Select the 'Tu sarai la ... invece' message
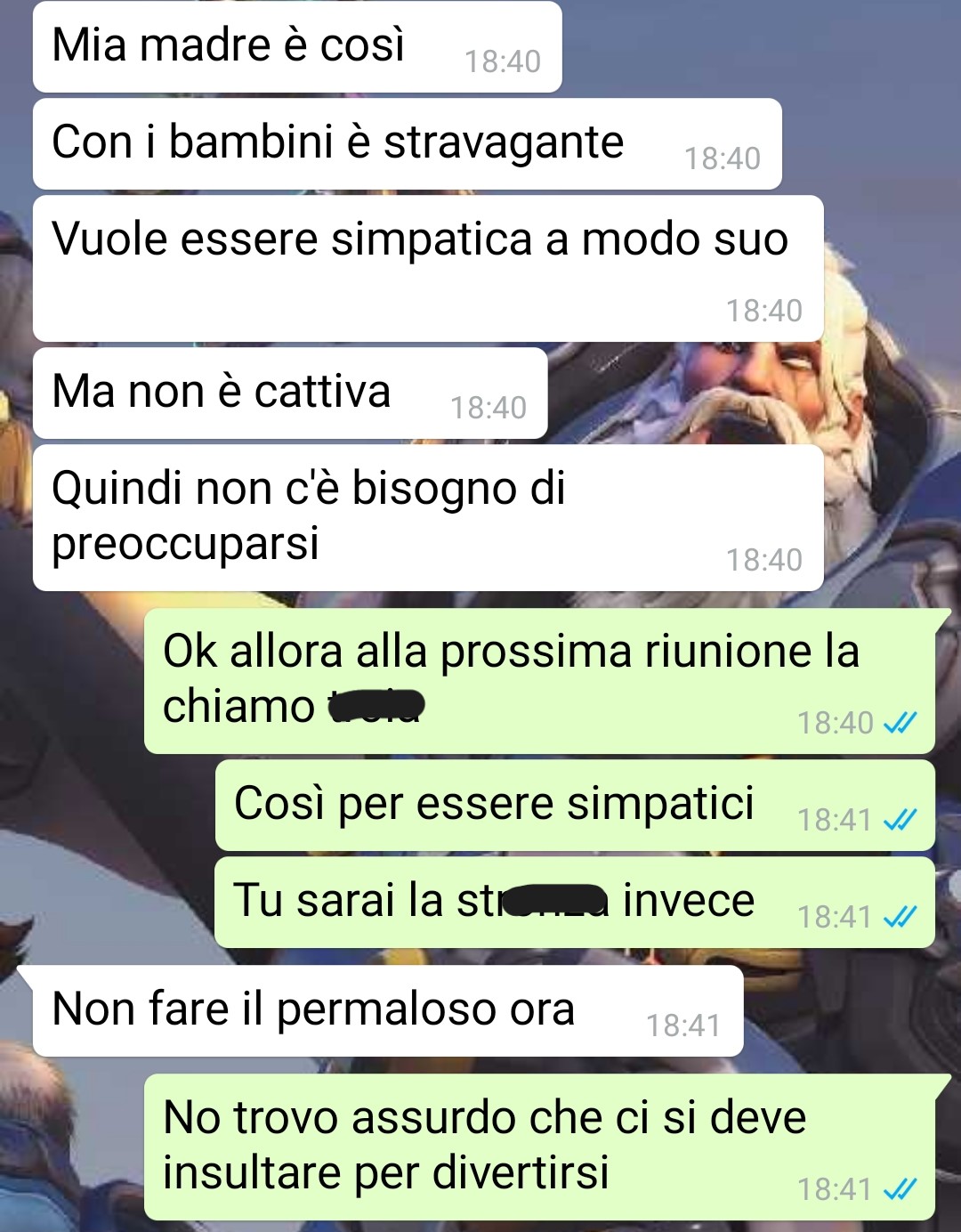961x1232 pixels. tap(575, 903)
